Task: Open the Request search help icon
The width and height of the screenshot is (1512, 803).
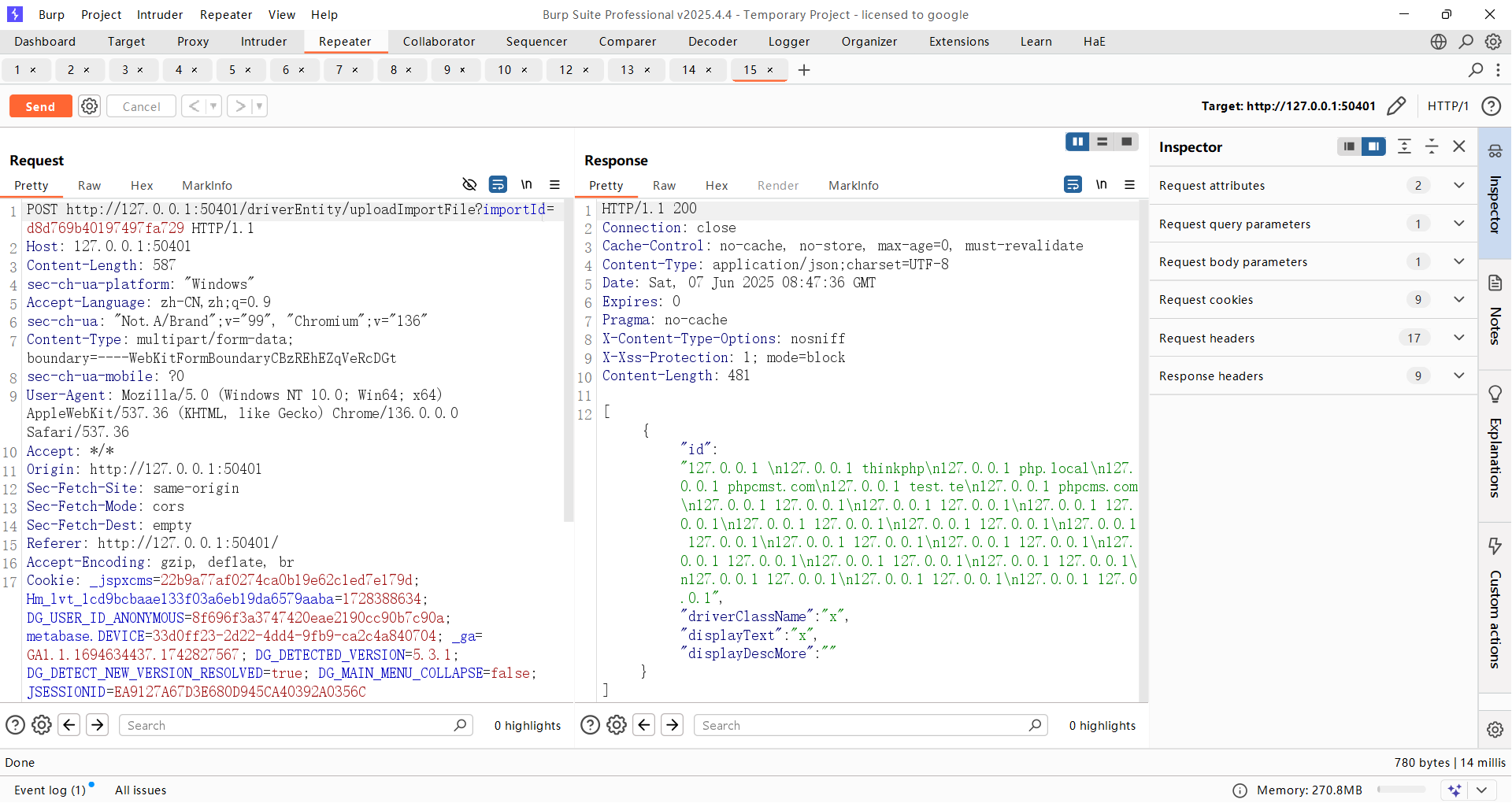Action: coord(15,725)
